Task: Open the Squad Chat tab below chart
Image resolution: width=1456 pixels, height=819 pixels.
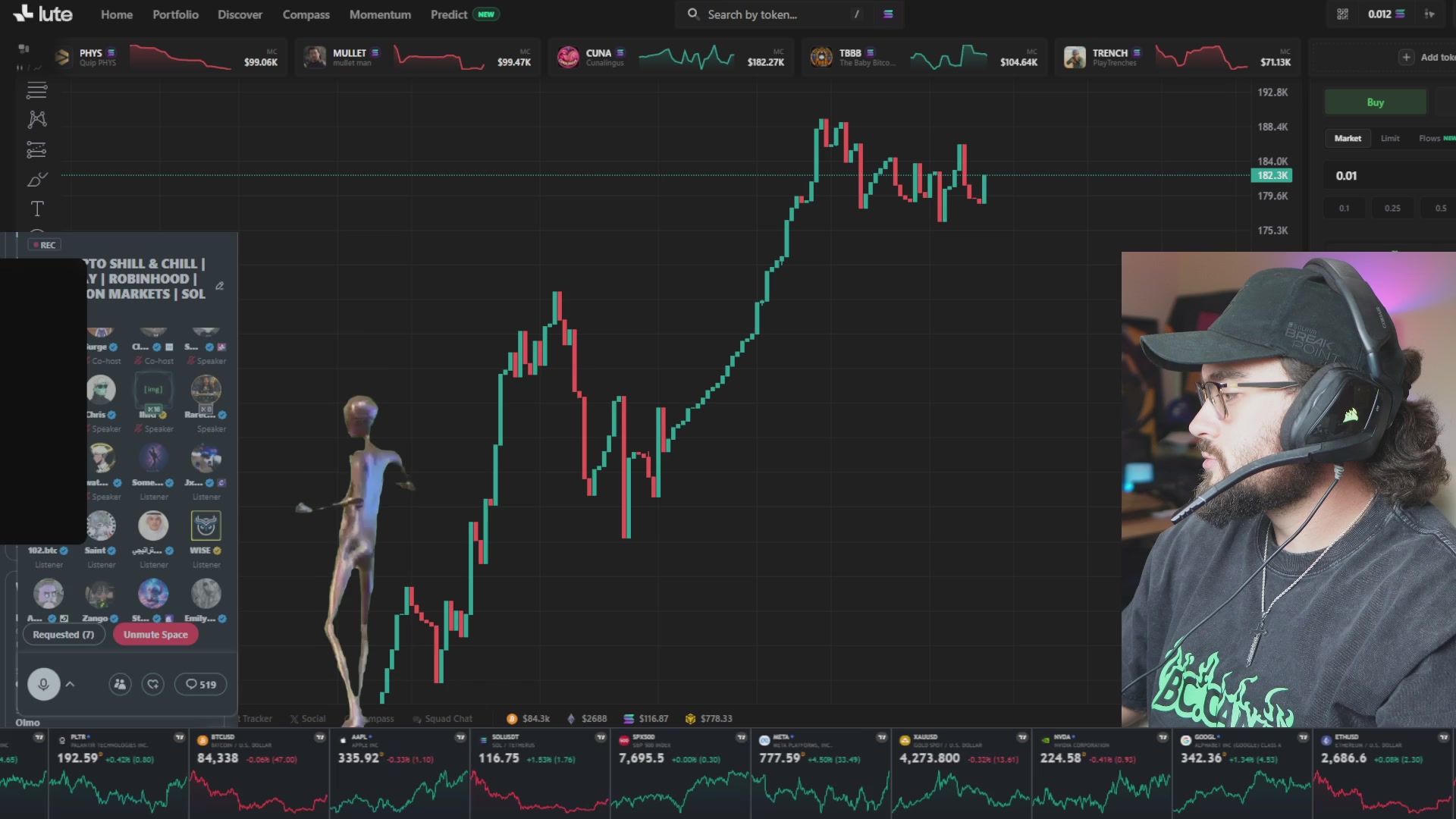Action: 442,719
